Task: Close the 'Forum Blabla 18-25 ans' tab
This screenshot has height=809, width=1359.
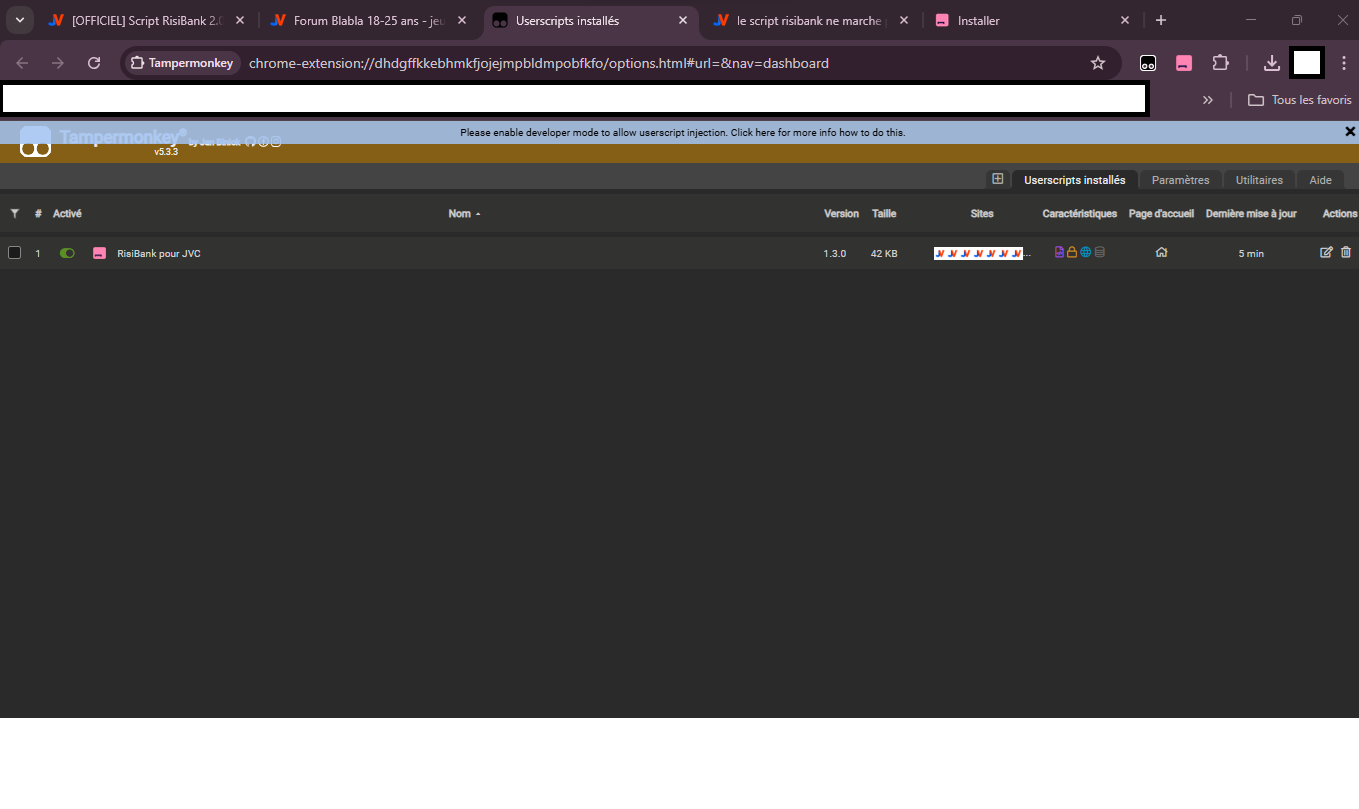Action: [x=461, y=20]
